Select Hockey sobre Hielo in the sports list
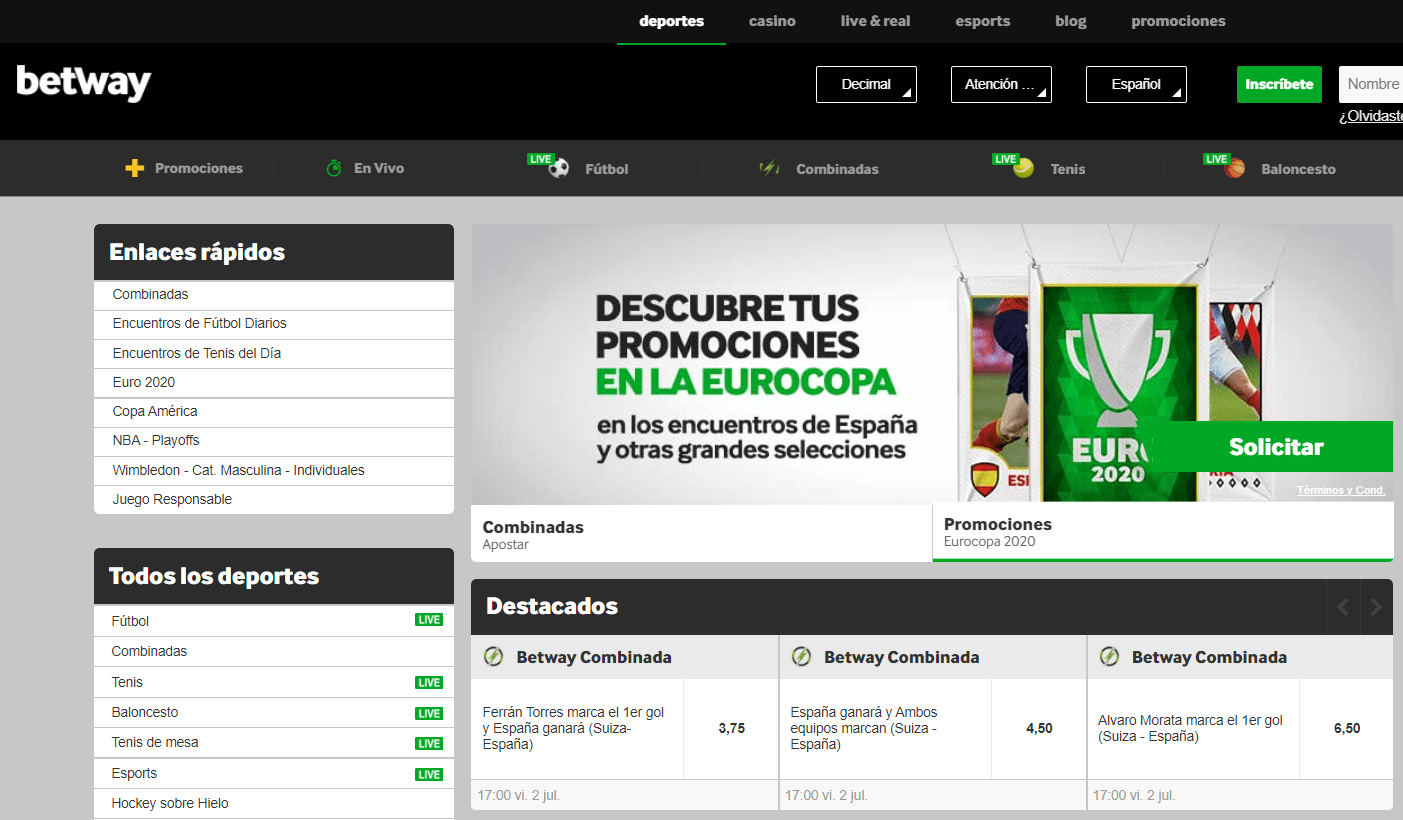This screenshot has width=1403, height=820. (x=274, y=803)
